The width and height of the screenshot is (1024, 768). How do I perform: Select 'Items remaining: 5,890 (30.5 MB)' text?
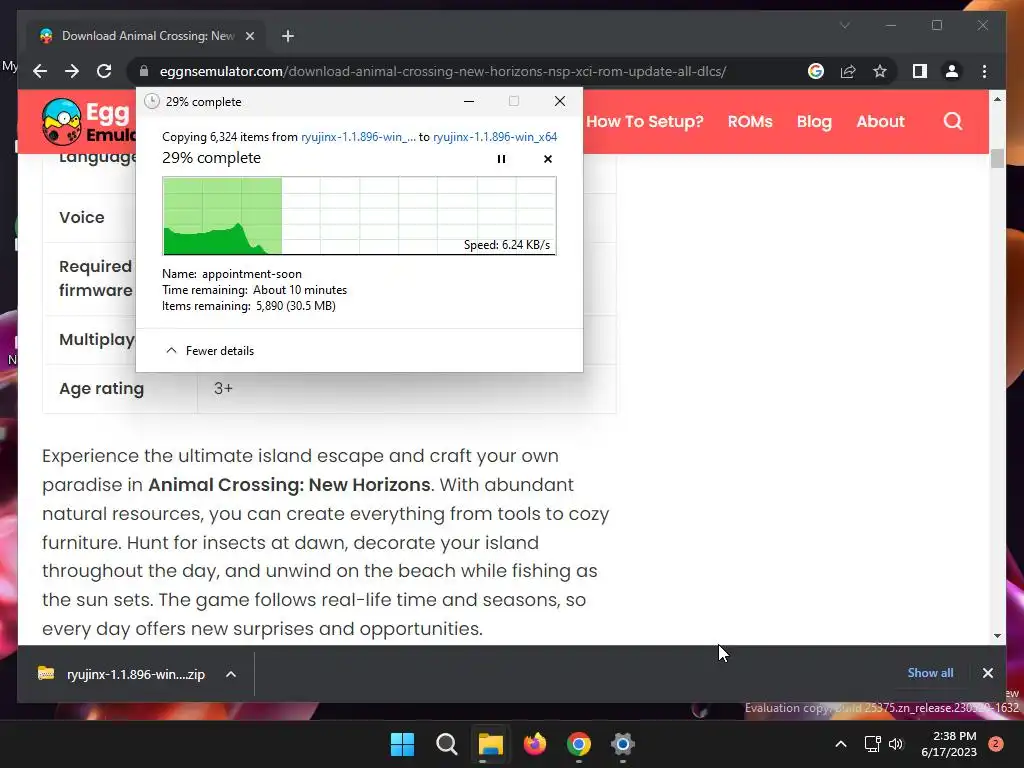(249, 306)
